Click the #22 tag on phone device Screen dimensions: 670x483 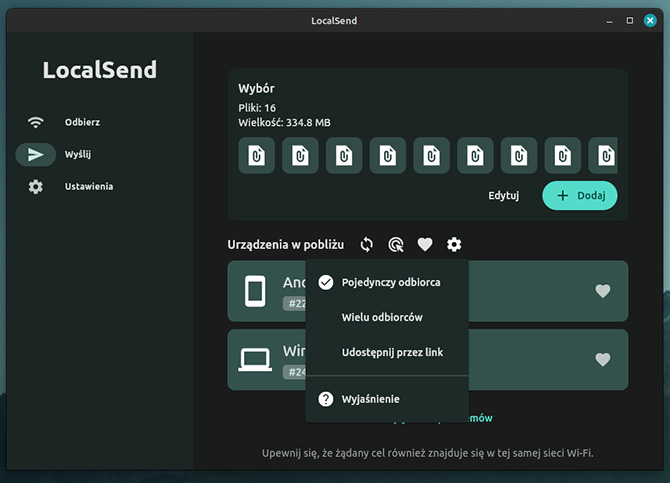(x=295, y=303)
